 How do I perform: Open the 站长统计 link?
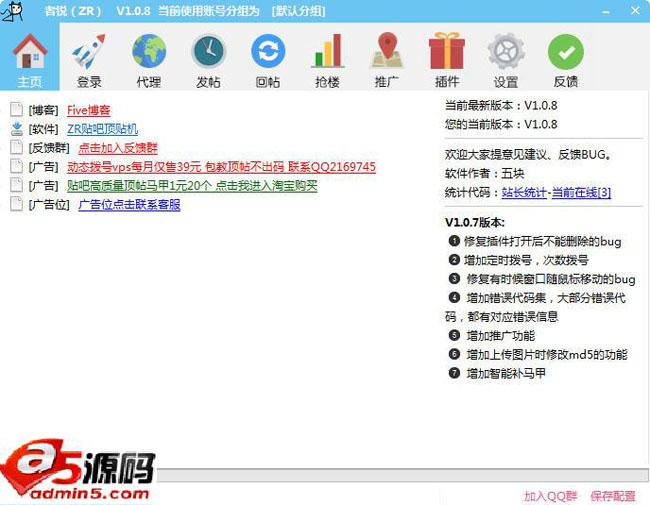[524, 192]
